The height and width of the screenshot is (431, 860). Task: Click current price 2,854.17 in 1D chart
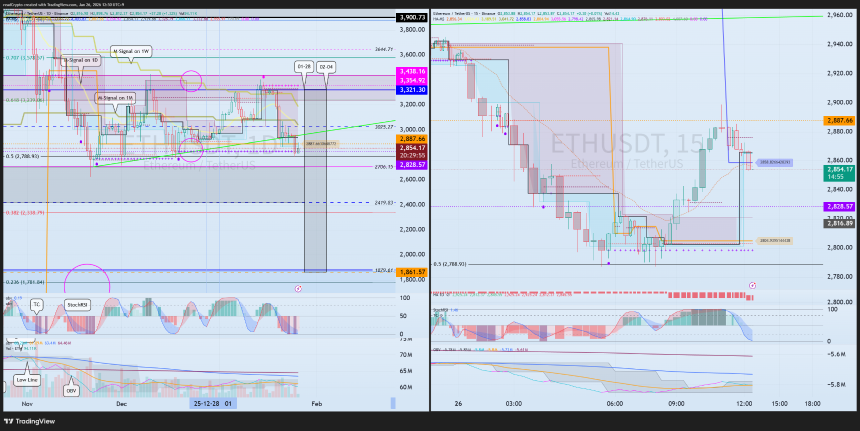pyautogui.click(x=412, y=148)
